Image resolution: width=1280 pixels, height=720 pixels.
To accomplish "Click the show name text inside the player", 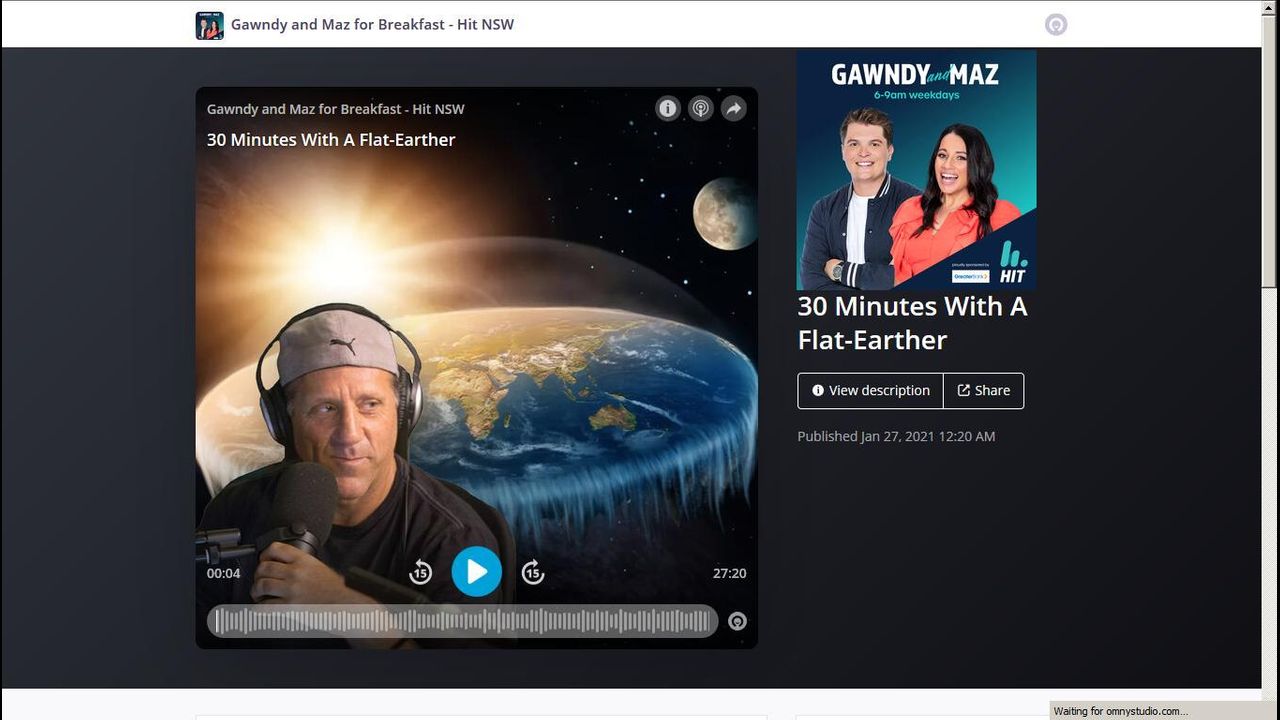I will coord(335,109).
